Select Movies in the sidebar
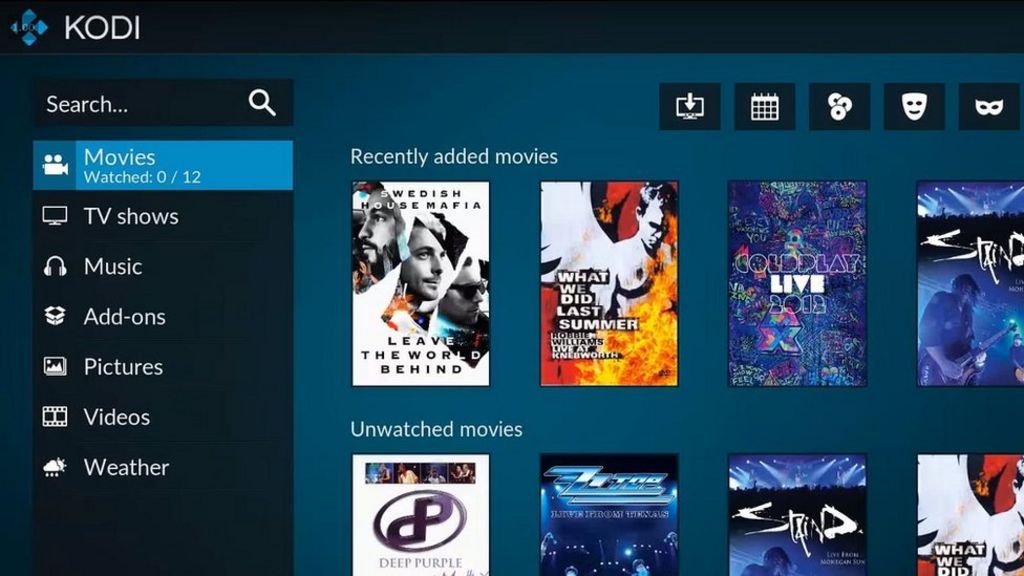This screenshot has width=1024, height=576. click(163, 165)
